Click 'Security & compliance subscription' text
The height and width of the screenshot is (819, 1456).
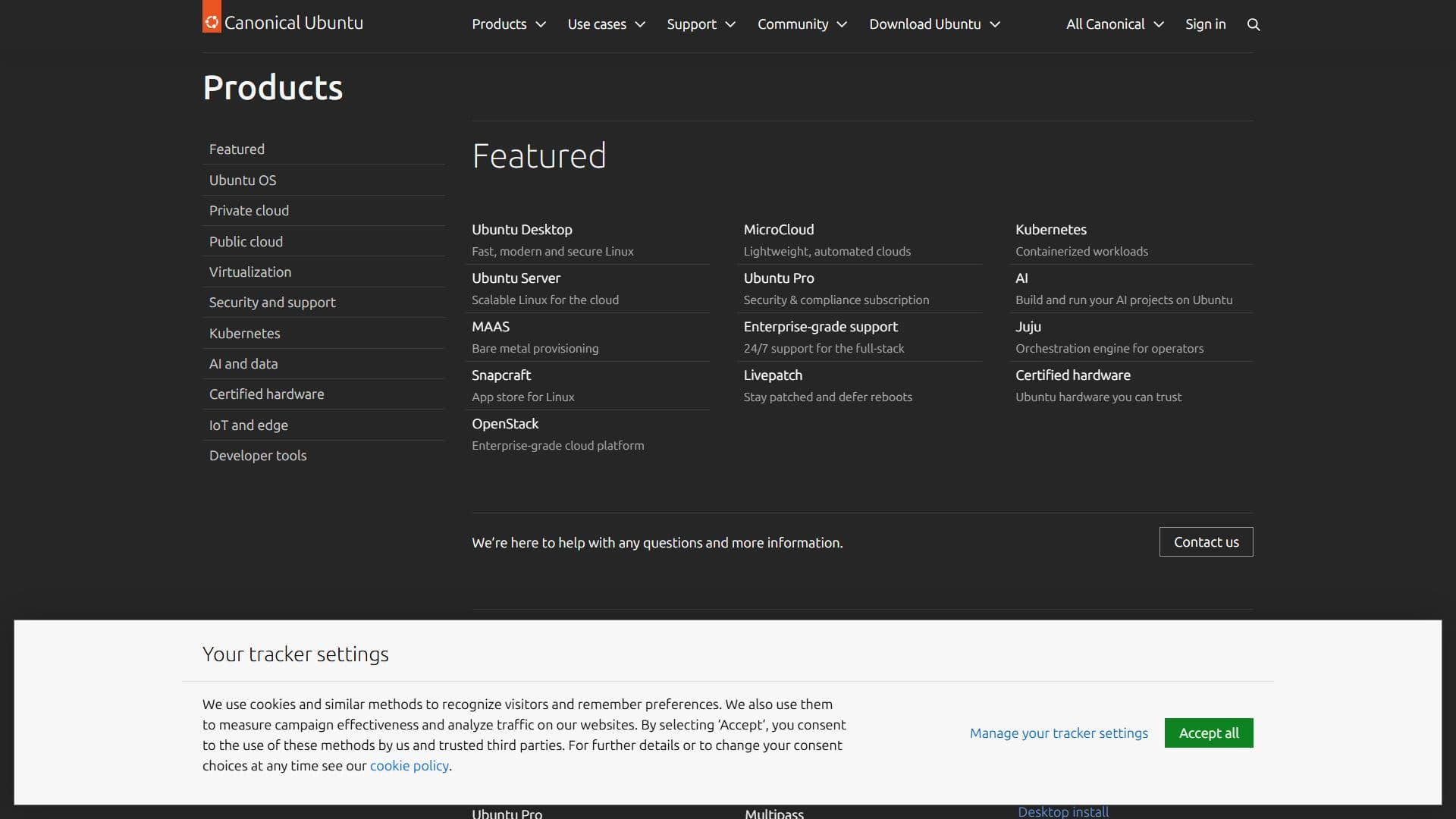click(x=836, y=300)
